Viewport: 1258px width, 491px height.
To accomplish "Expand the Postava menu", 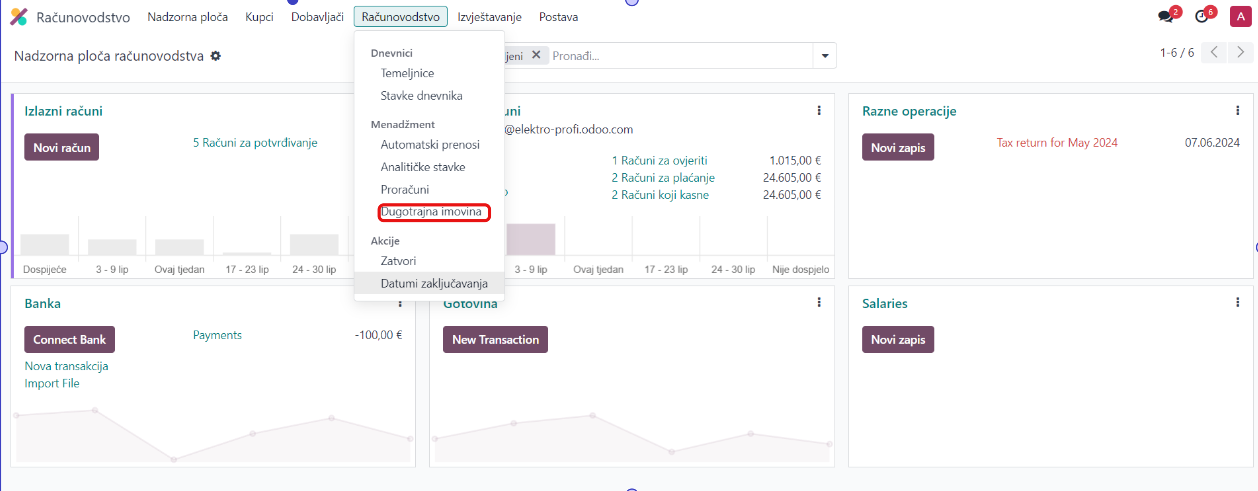I will (x=558, y=17).
